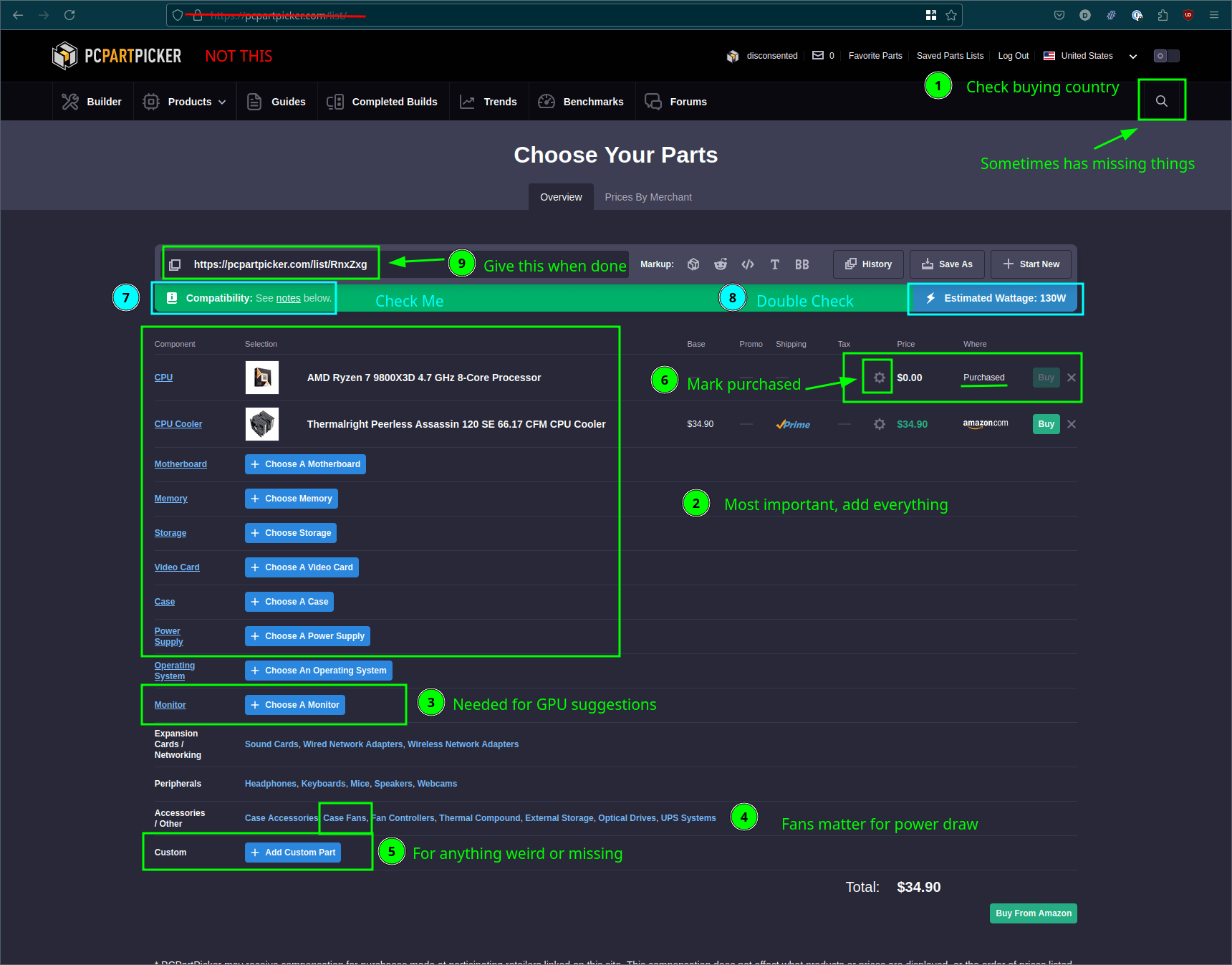Image resolution: width=1232 pixels, height=965 pixels.
Task: Select the HTML markup icon
Action: [x=748, y=264]
